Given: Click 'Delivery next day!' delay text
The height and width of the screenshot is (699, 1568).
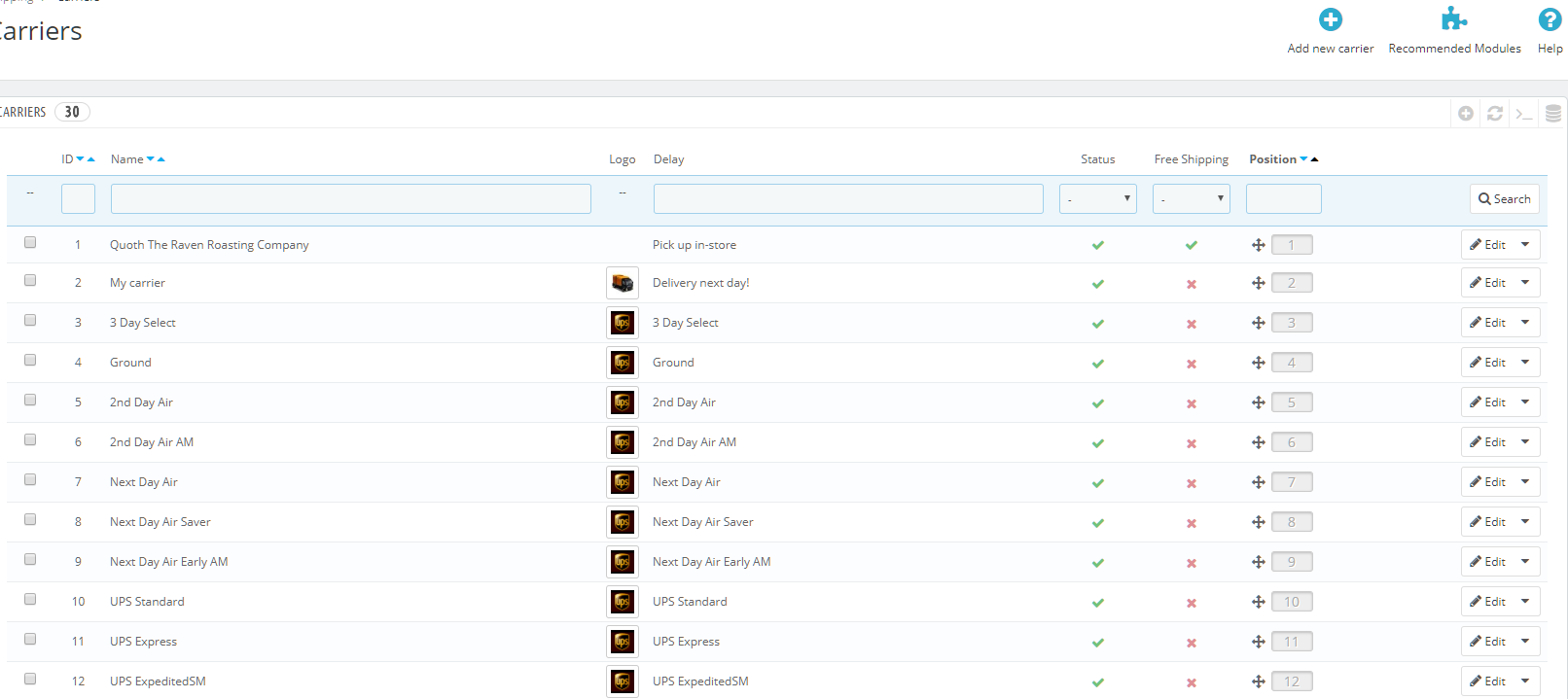Looking at the screenshot, I should (x=700, y=283).
